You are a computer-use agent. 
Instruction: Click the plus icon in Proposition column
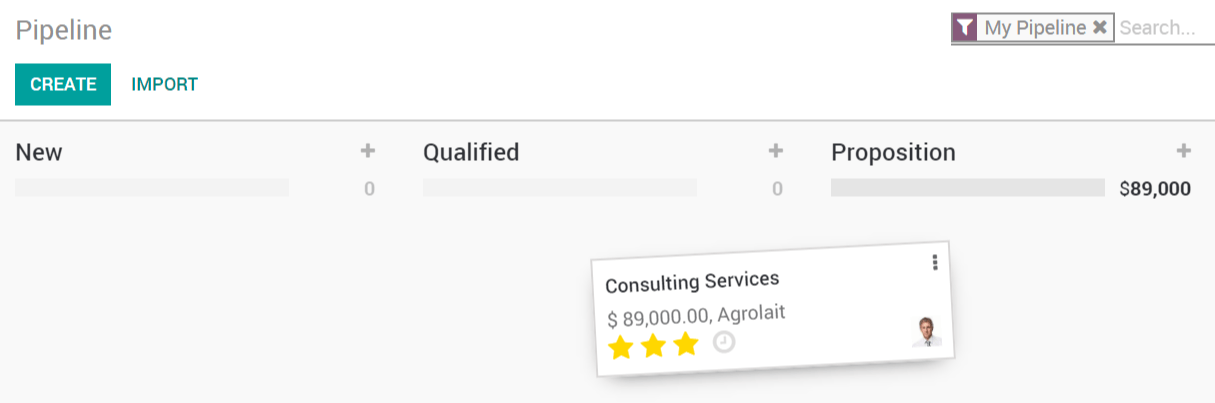tap(1183, 152)
